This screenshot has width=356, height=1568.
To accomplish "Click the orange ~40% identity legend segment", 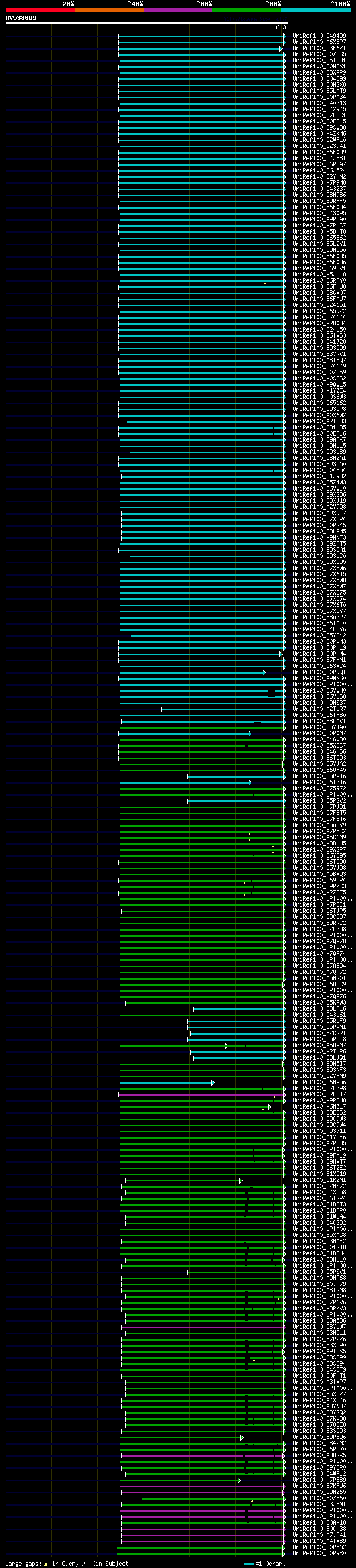I will (109, 10).
